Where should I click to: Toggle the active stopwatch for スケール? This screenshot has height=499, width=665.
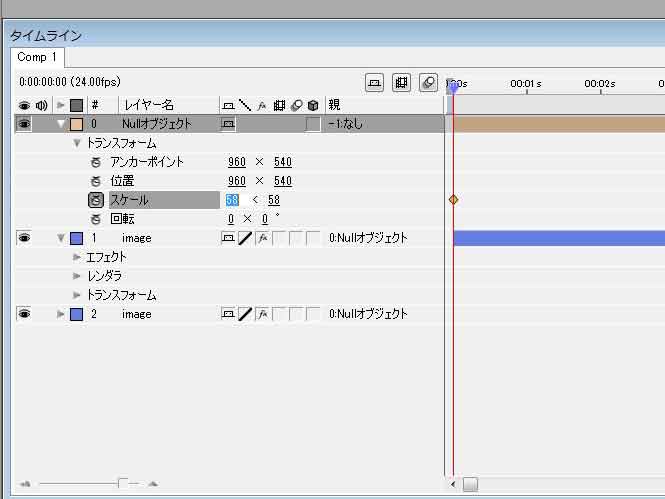coord(96,200)
